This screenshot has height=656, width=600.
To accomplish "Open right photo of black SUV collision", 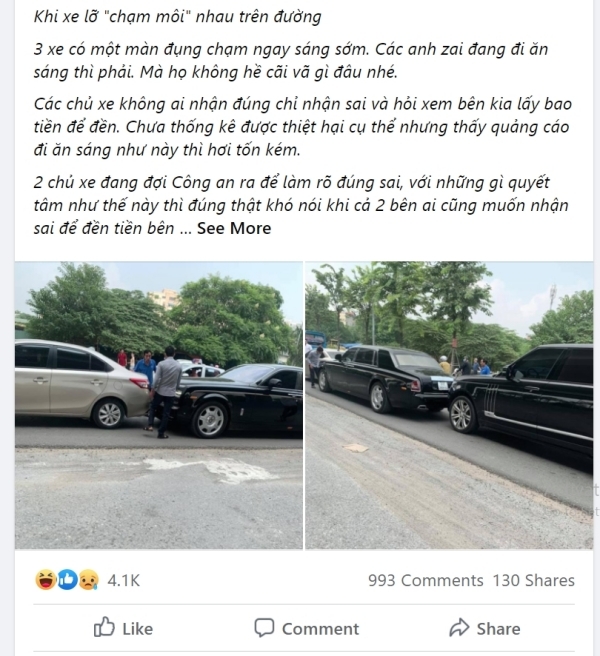I will click(449, 405).
